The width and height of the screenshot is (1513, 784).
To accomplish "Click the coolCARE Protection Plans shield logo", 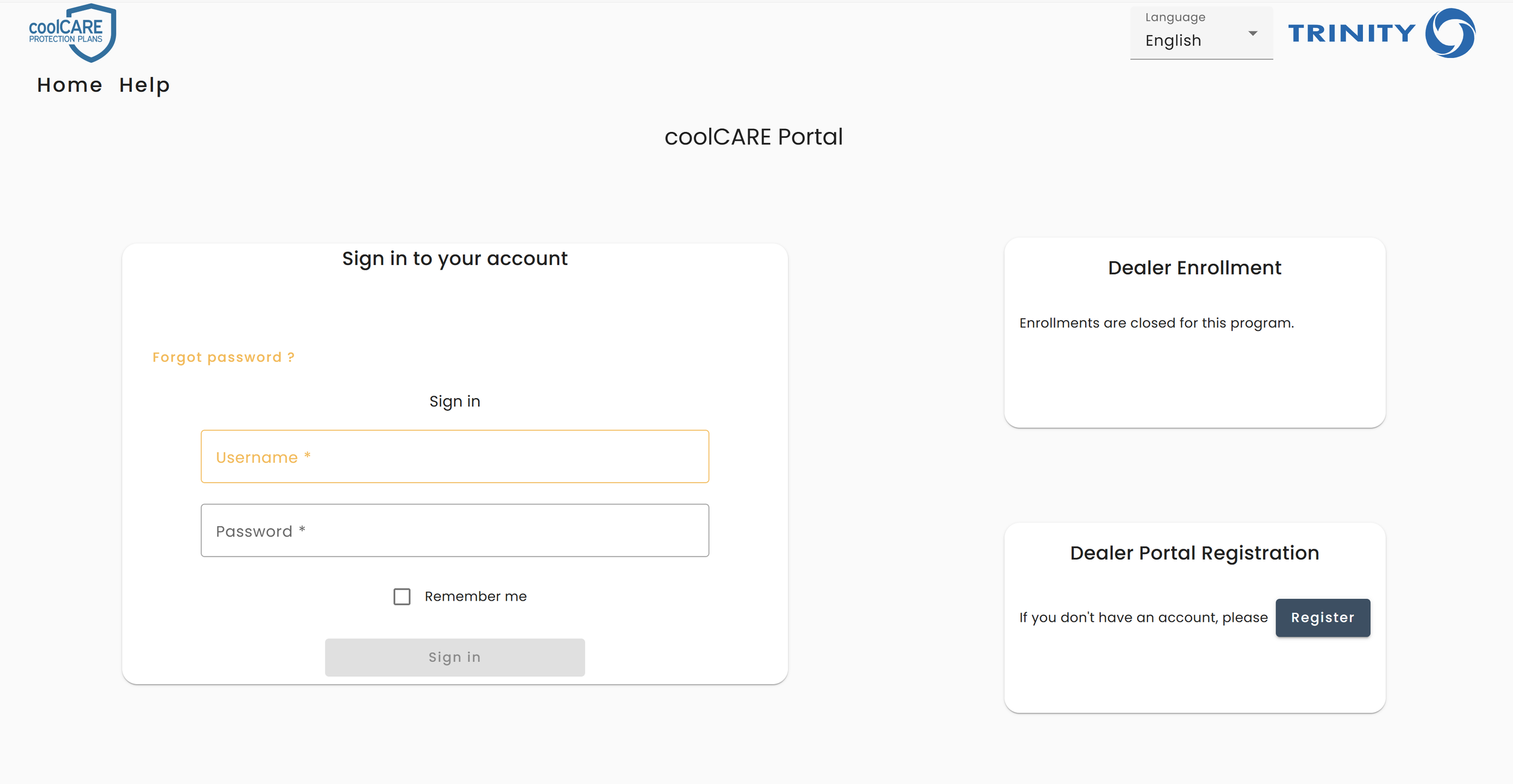I will 73,33.
